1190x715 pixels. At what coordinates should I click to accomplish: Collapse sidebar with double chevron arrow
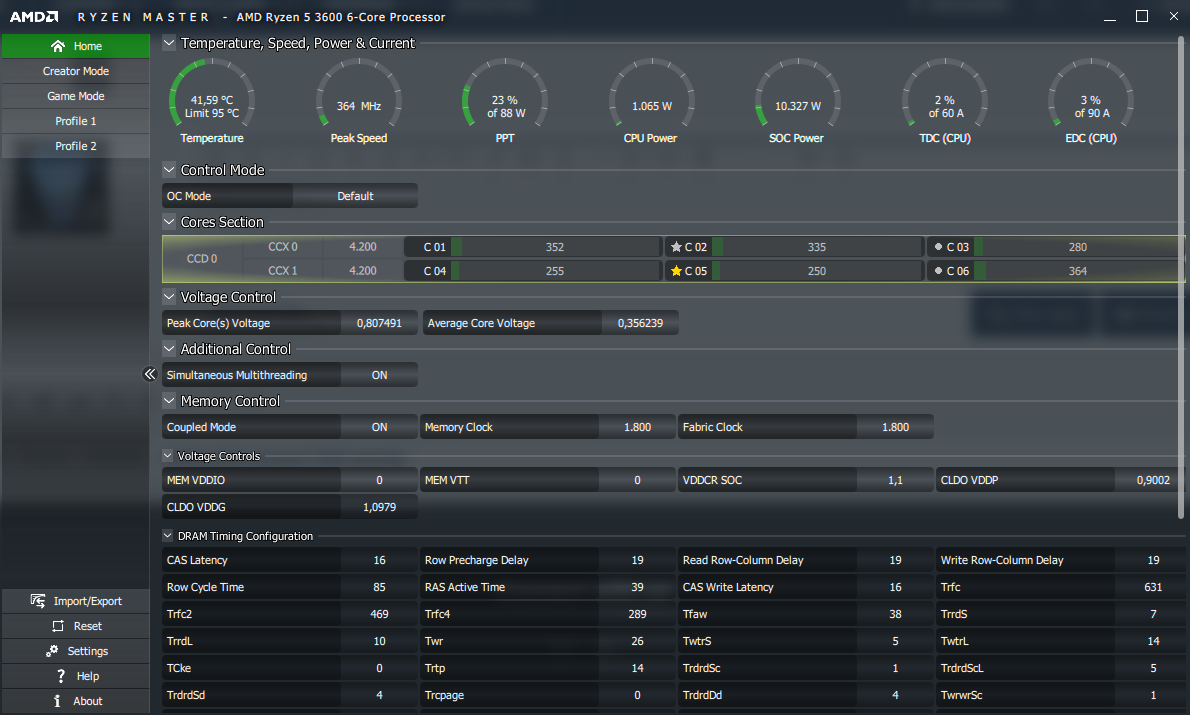(x=150, y=374)
